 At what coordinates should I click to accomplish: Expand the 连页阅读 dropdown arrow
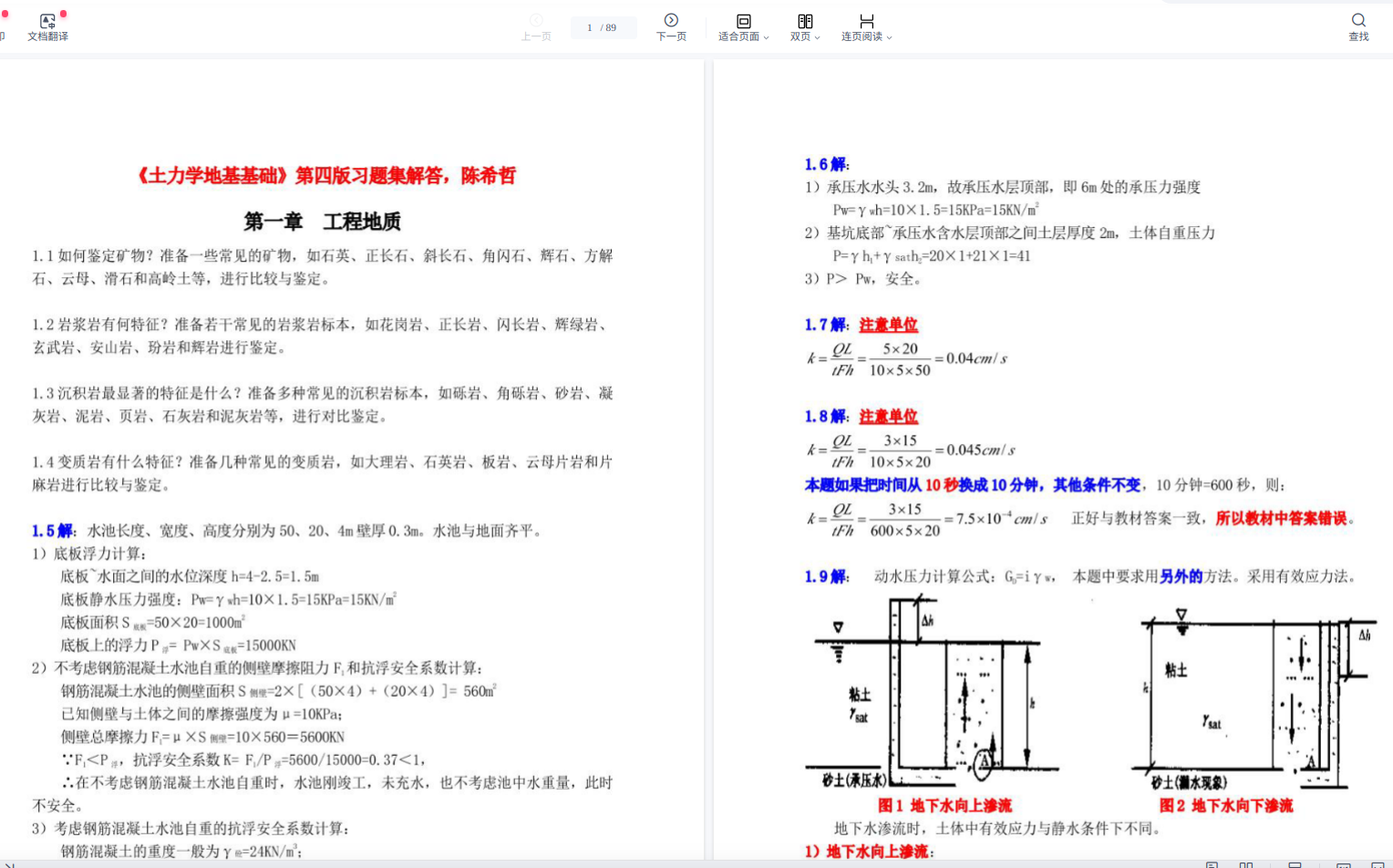pyautogui.click(x=890, y=37)
